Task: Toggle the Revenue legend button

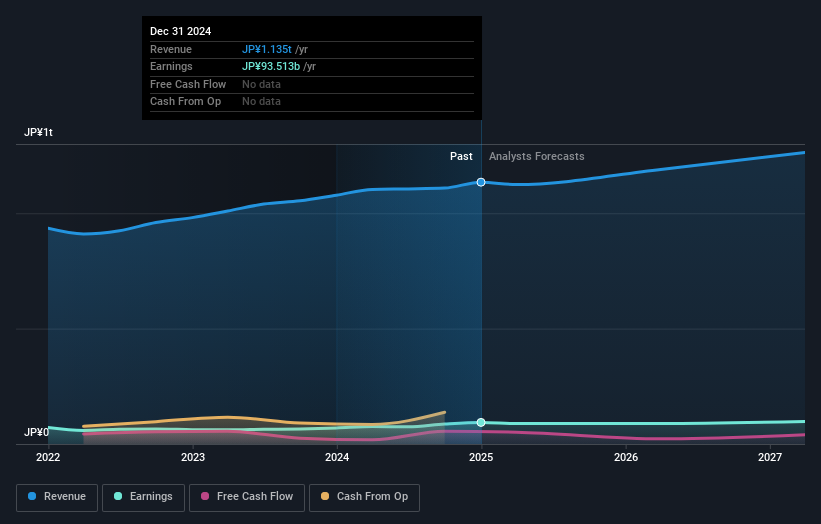Action: (x=57, y=497)
